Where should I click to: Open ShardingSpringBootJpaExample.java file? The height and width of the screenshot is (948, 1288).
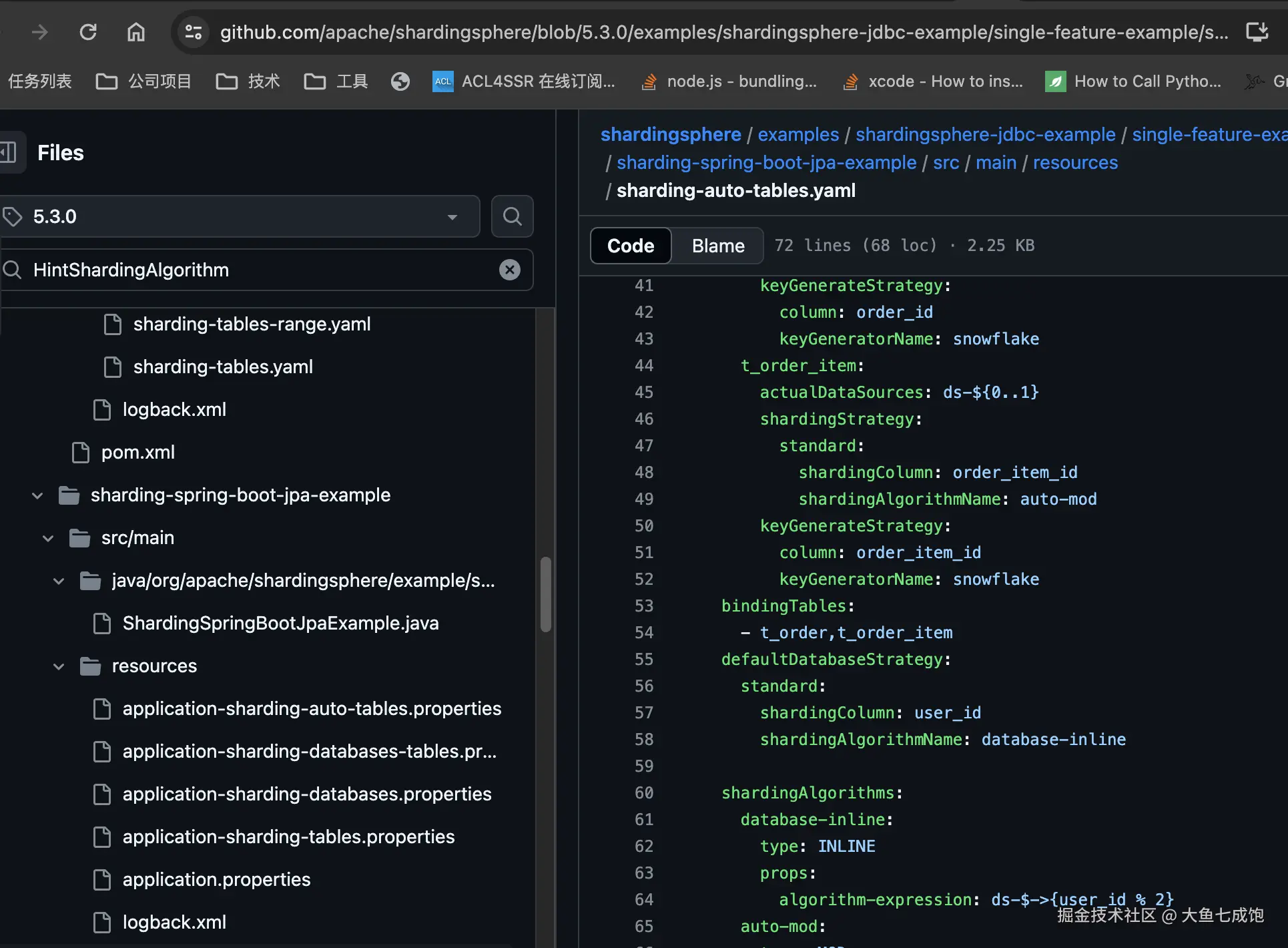(280, 624)
